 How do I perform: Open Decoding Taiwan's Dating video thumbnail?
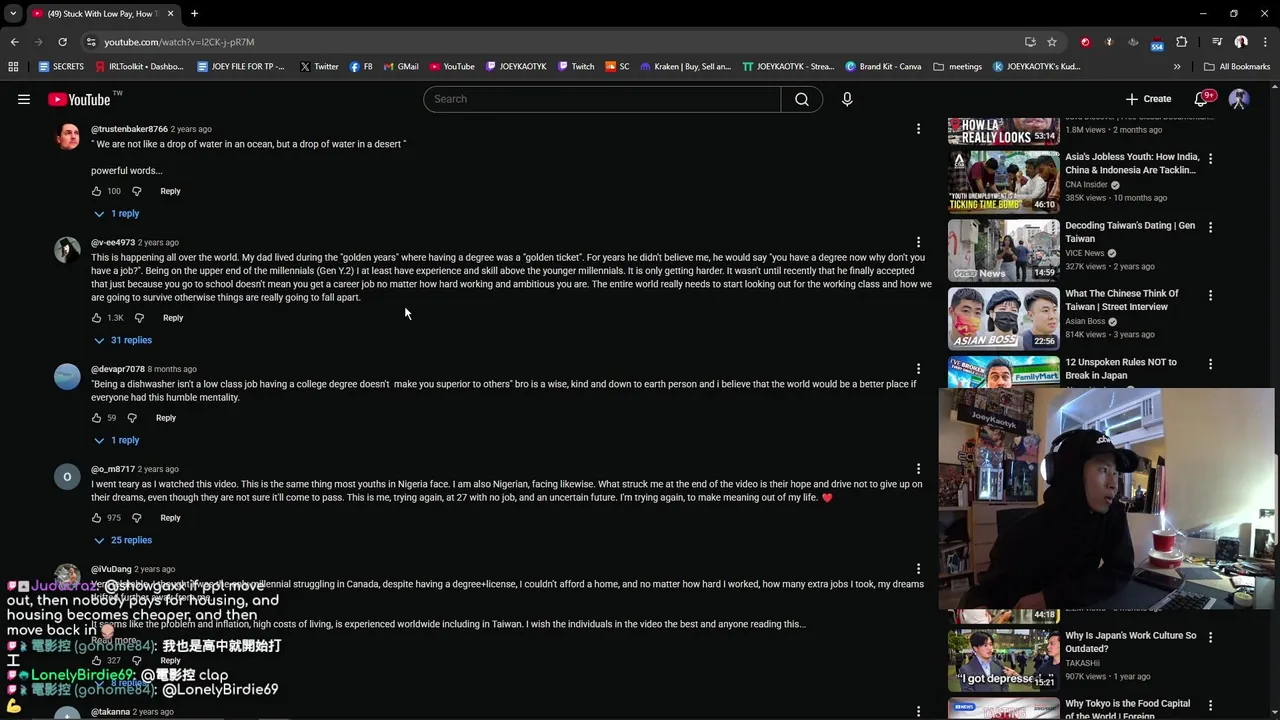pos(1003,250)
